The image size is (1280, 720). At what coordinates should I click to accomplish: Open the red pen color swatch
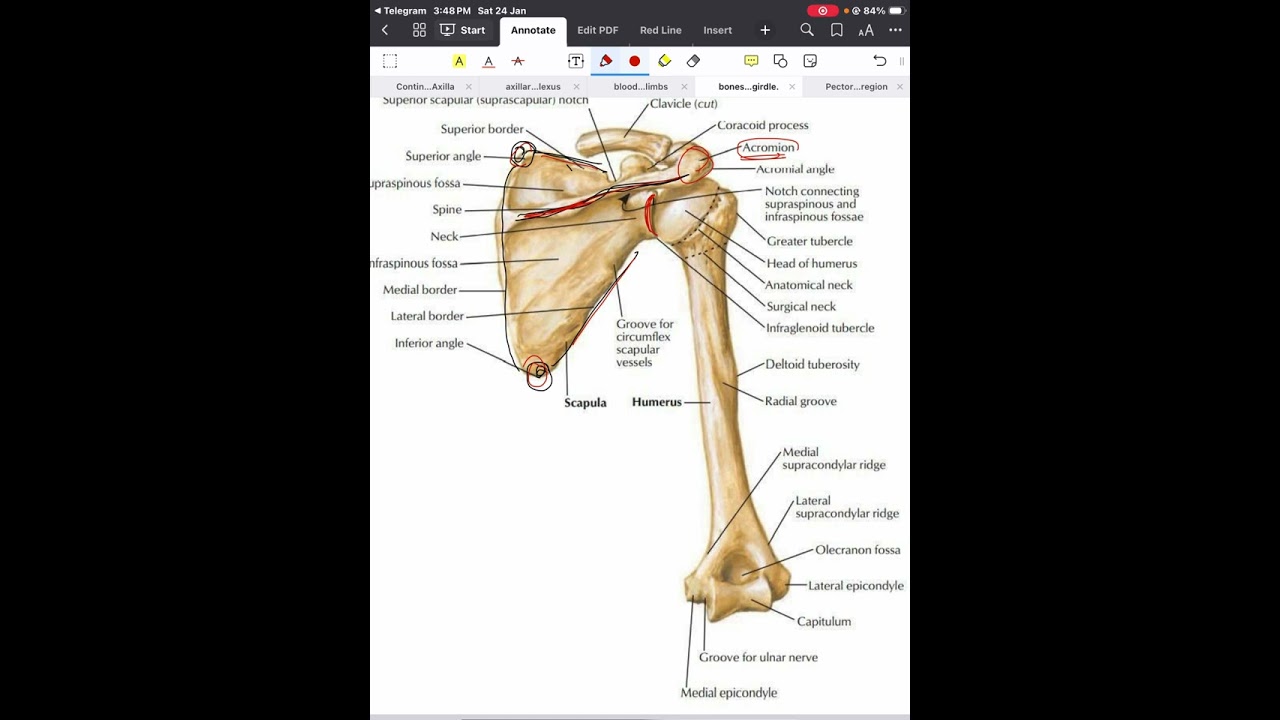click(x=634, y=61)
